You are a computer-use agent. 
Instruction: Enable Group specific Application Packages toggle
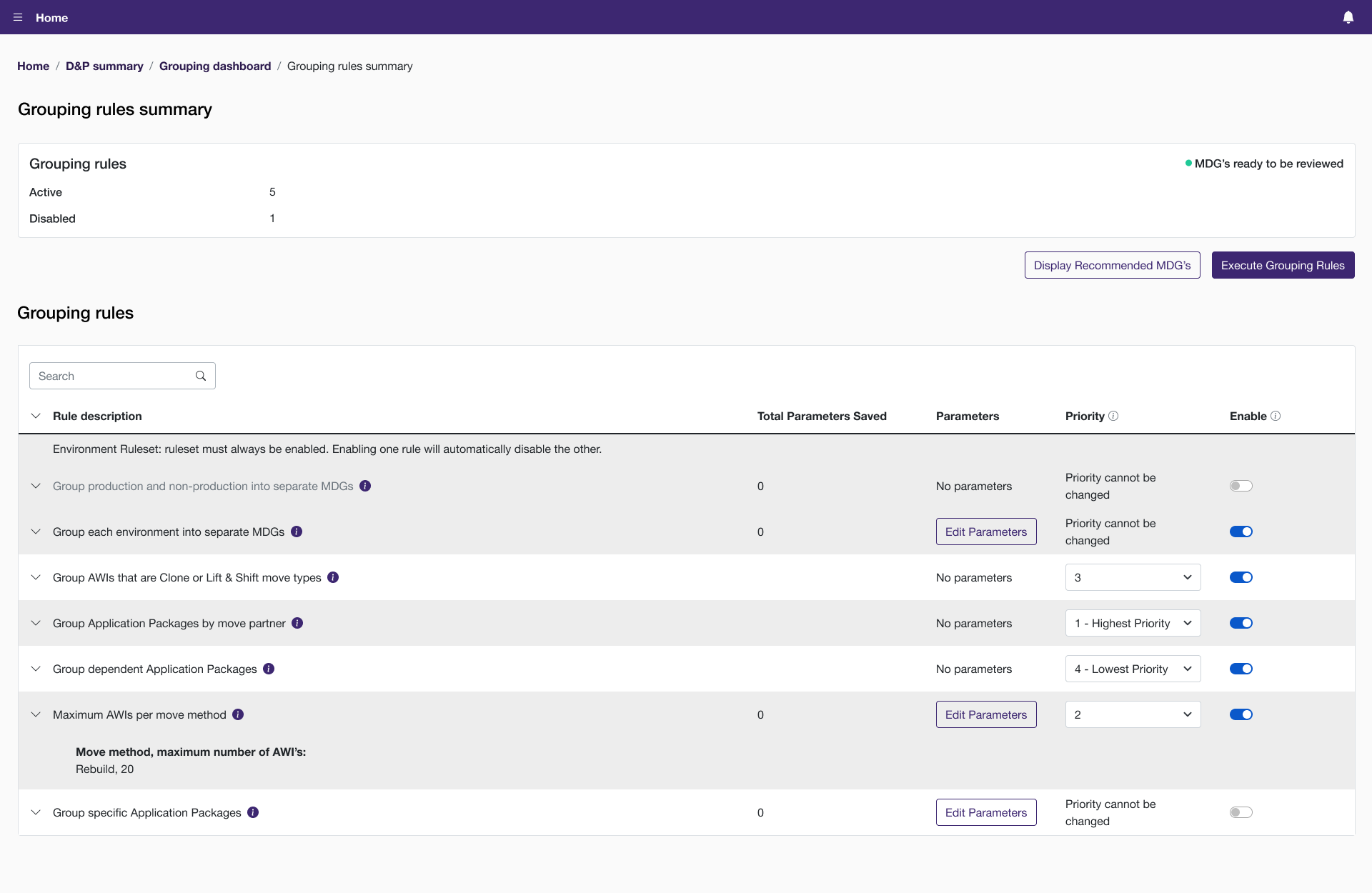click(x=1241, y=812)
